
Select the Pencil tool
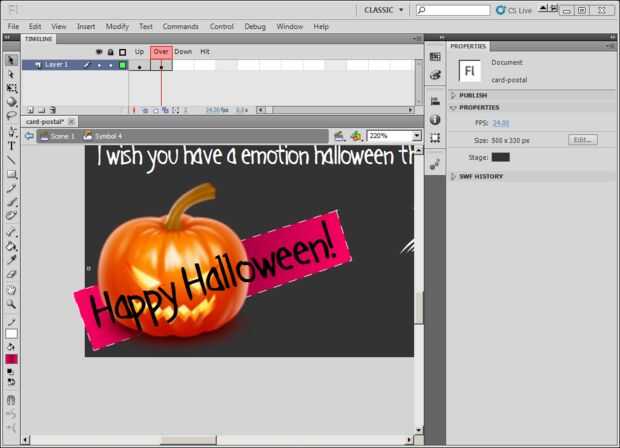(11, 188)
